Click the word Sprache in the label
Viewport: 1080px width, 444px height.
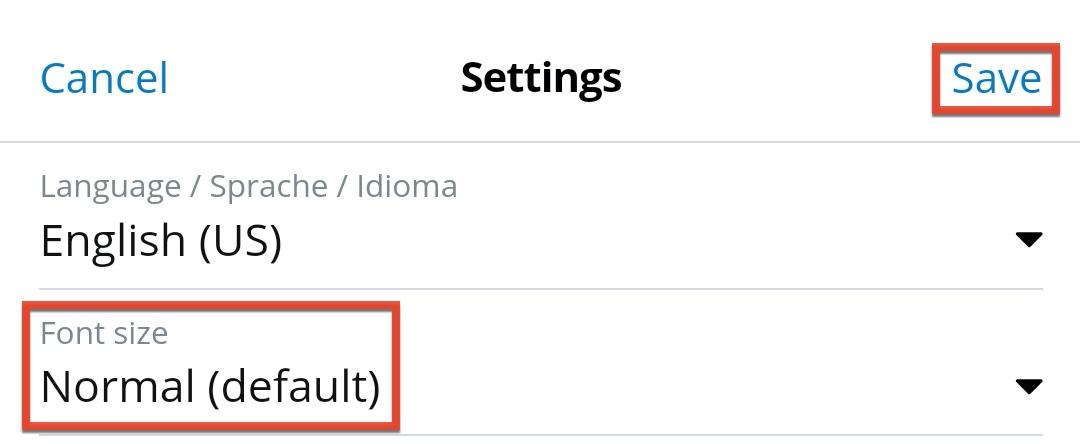coord(268,186)
